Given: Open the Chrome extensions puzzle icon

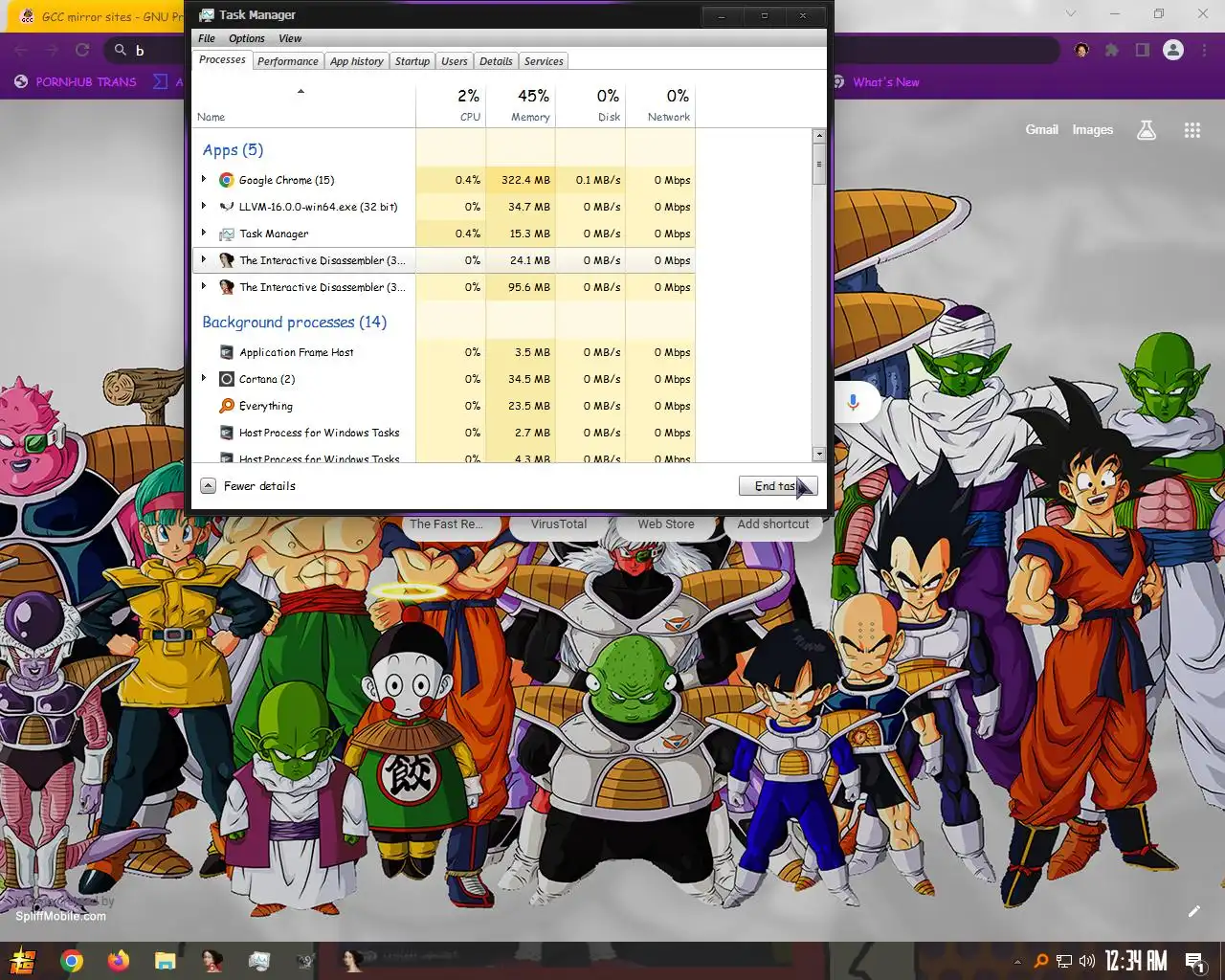Looking at the screenshot, I should pos(1112,50).
